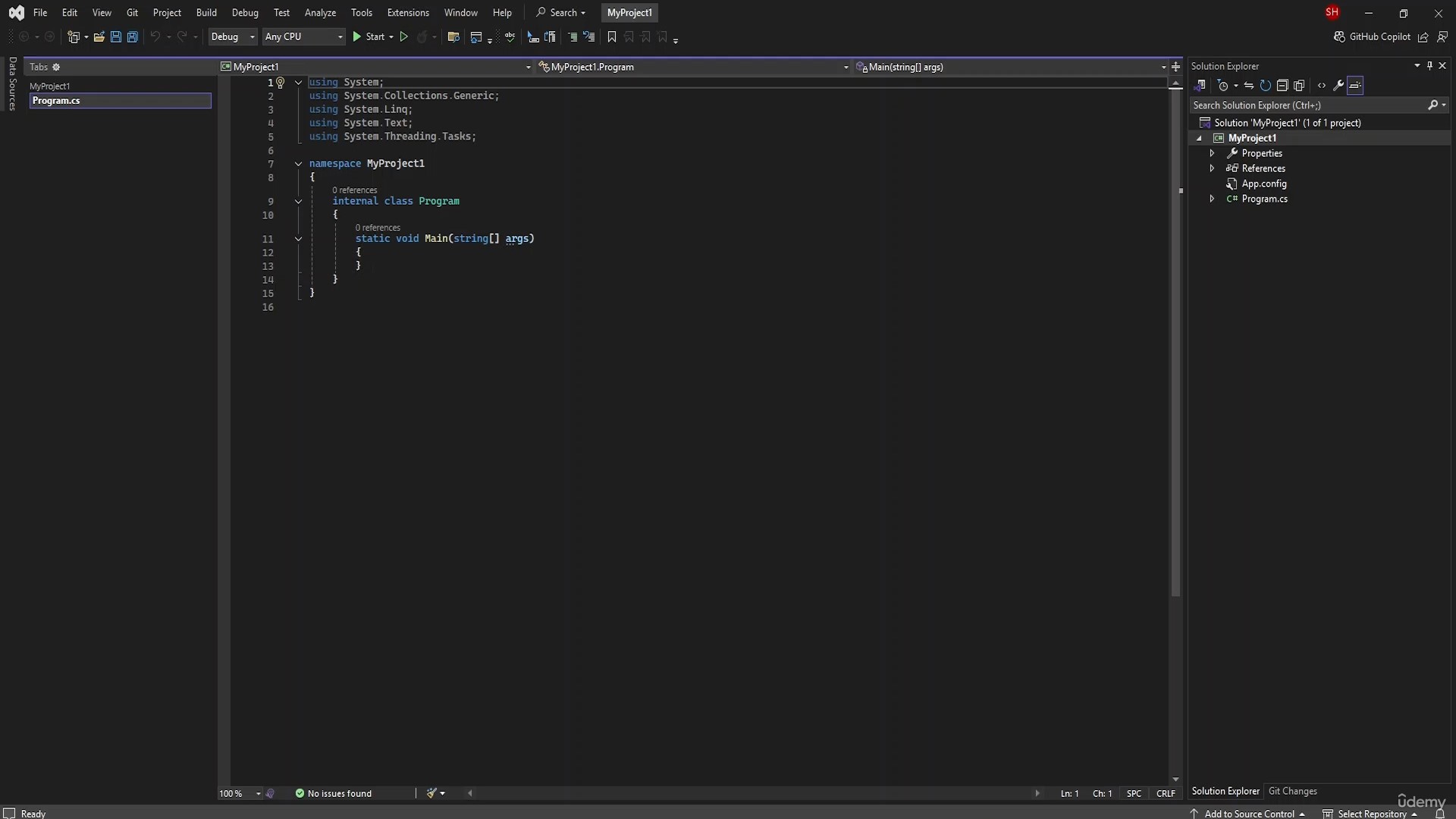Toggle Show All Files in Solution Explorer
This screenshot has height=819, width=1456.
click(x=1299, y=86)
